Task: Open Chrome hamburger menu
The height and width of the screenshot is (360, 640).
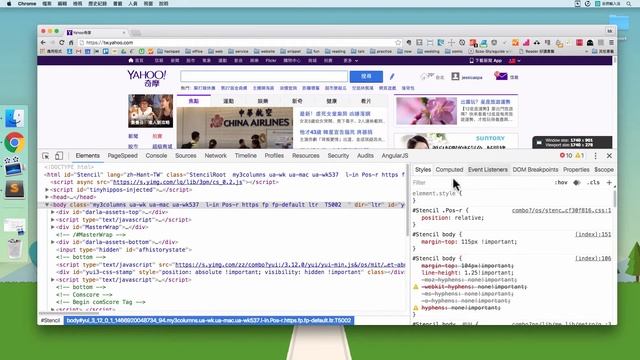Action: 611,42
